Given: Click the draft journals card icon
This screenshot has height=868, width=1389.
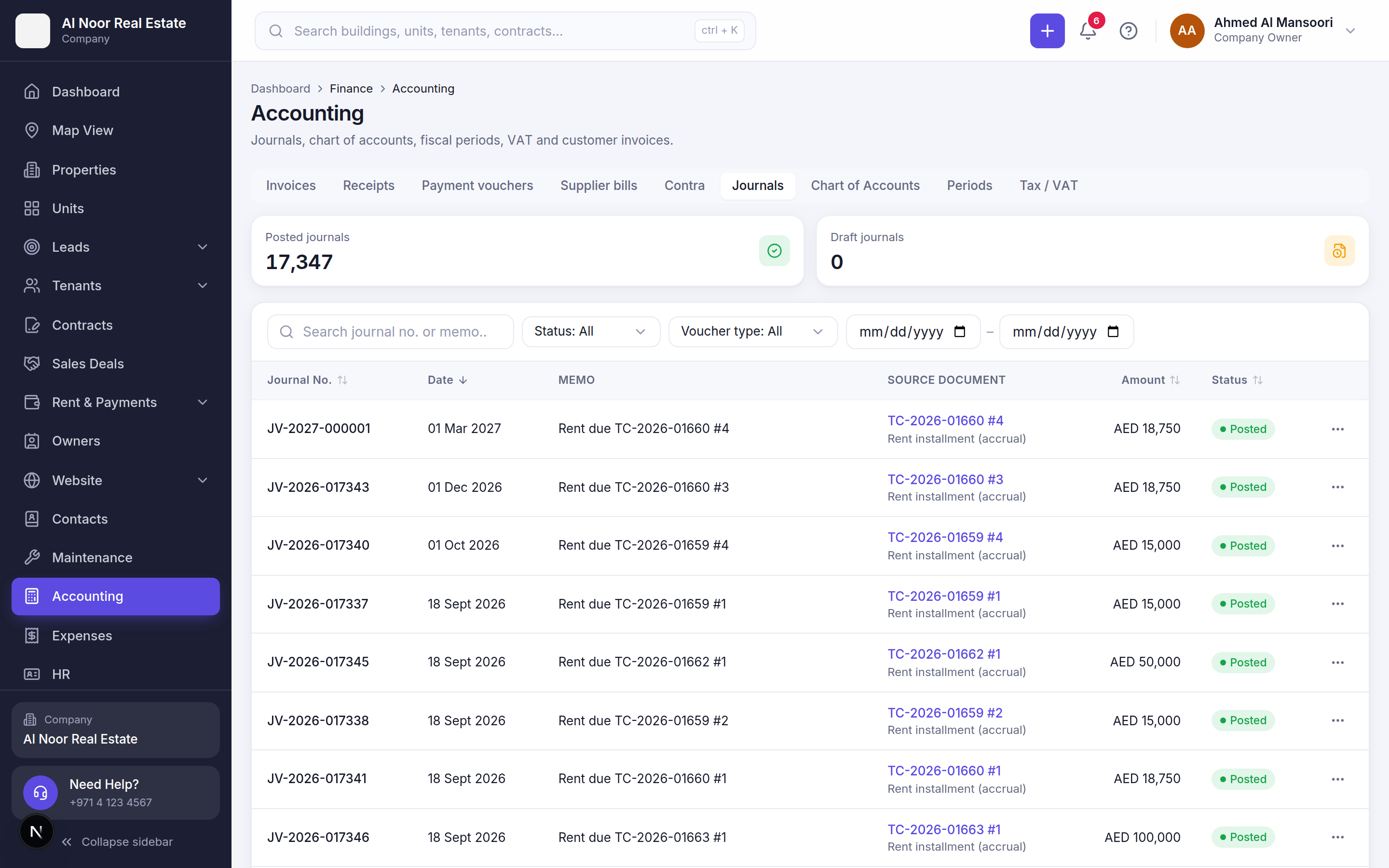Looking at the screenshot, I should pos(1339,251).
